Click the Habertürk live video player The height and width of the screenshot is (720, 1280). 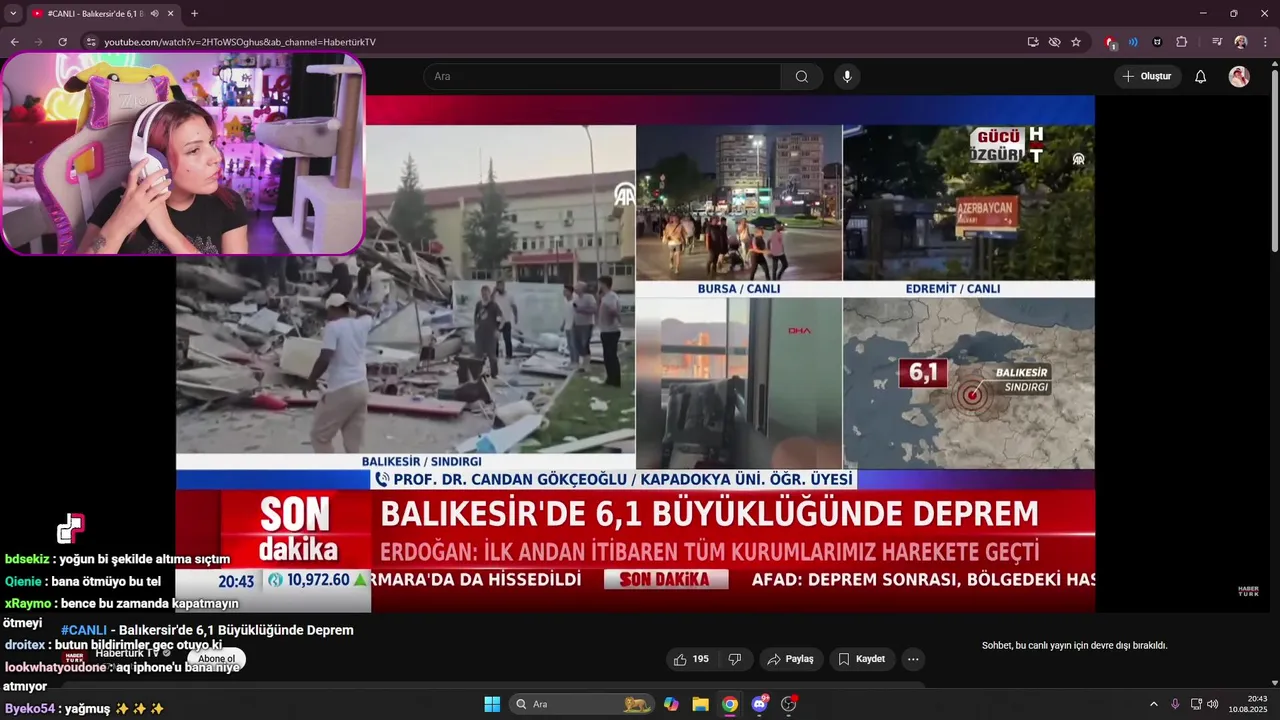[x=635, y=353]
